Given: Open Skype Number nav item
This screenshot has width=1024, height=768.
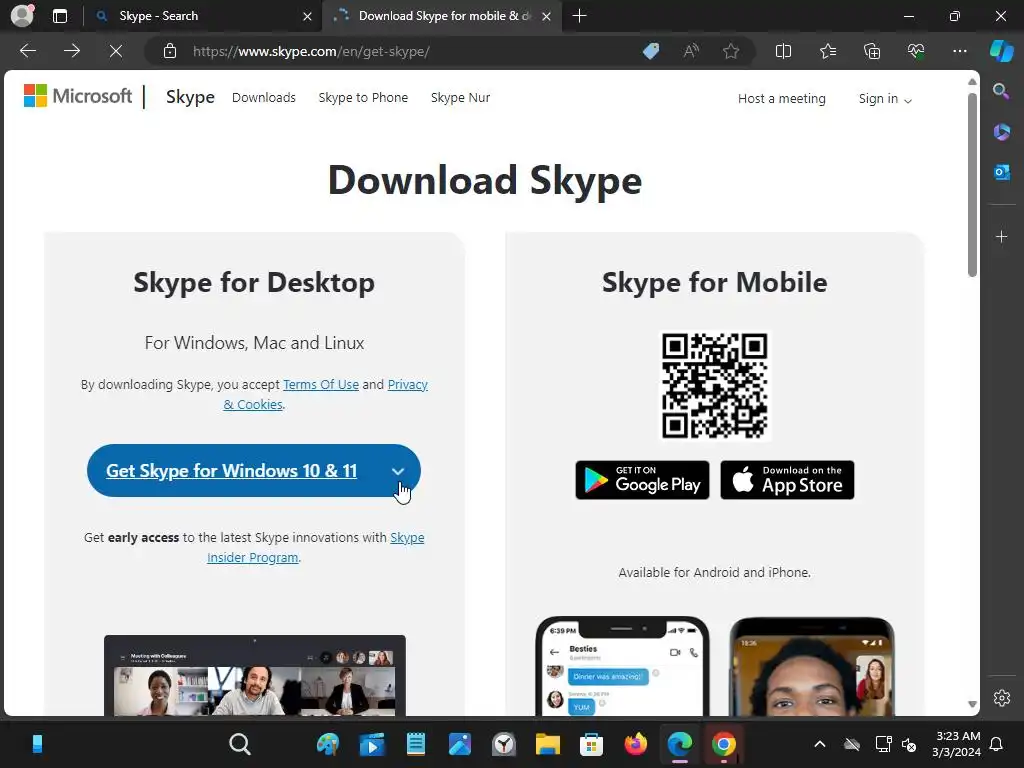Looking at the screenshot, I should [460, 97].
